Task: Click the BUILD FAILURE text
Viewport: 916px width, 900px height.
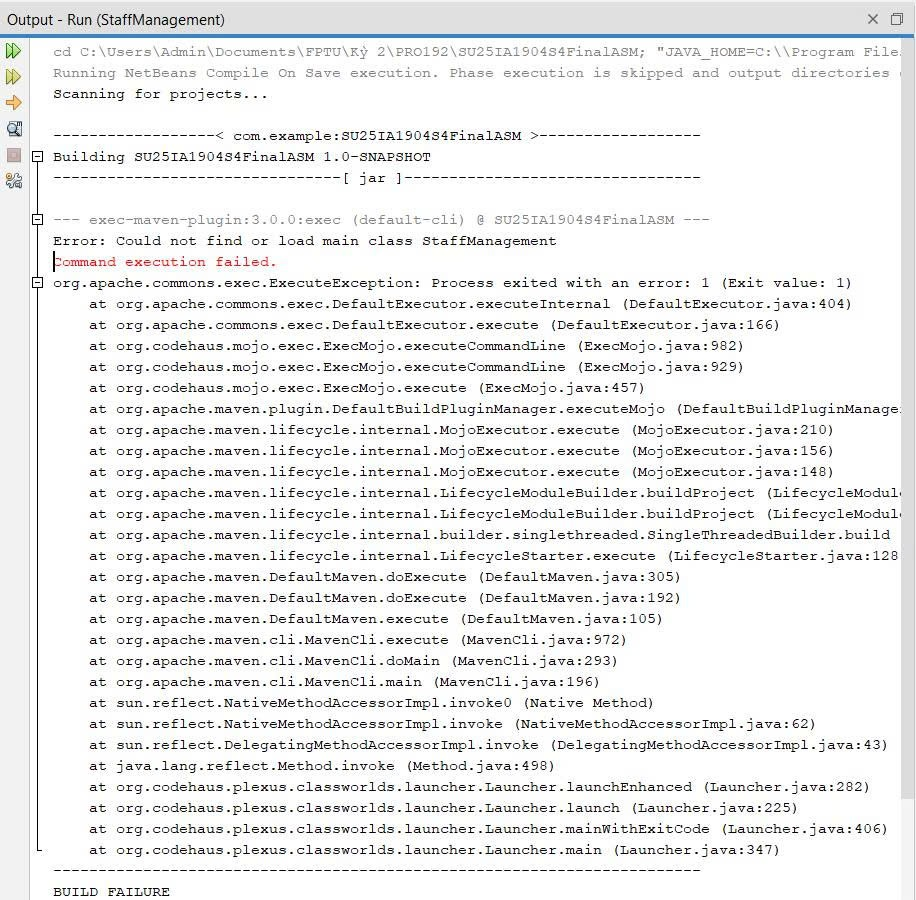Action: point(111,892)
